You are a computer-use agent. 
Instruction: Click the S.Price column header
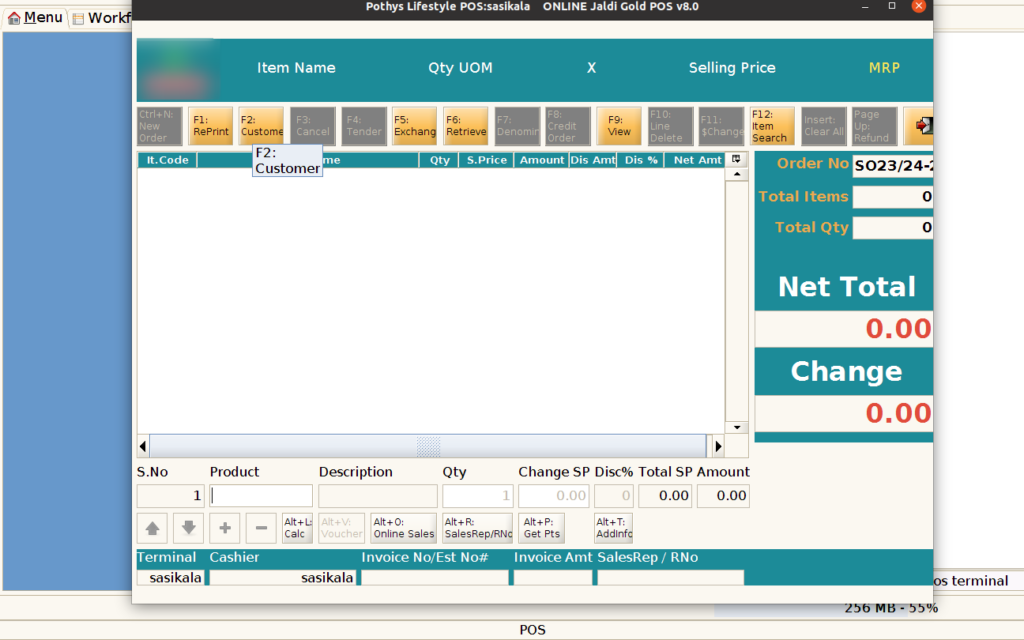point(487,160)
